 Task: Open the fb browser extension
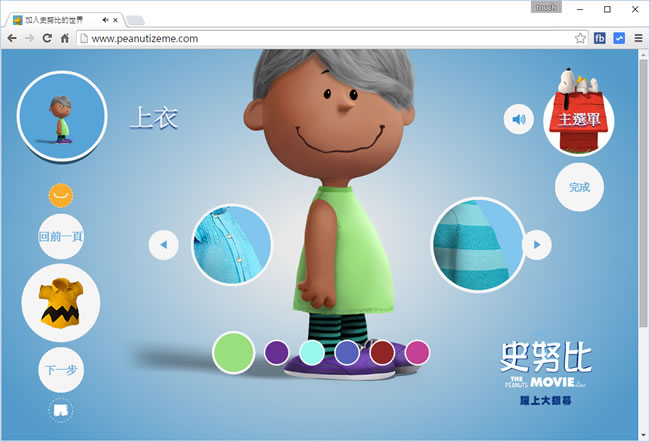pyautogui.click(x=599, y=38)
